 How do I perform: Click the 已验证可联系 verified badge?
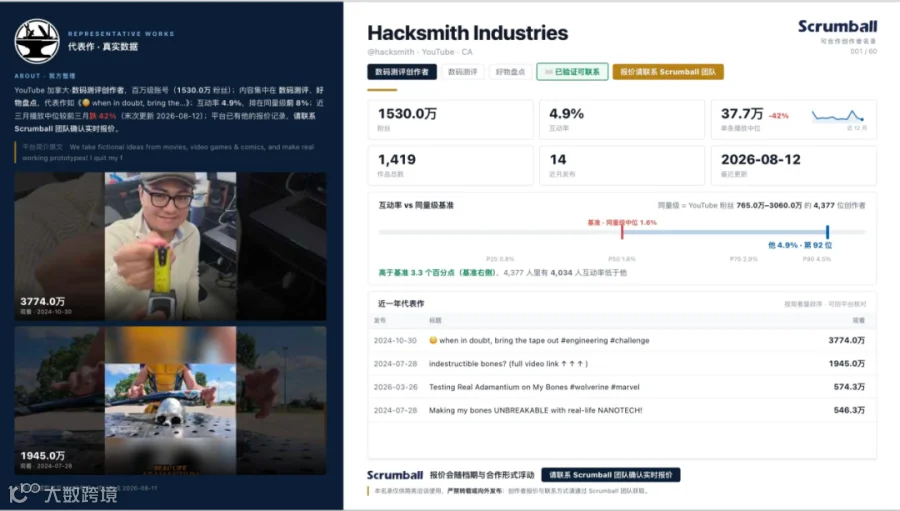(x=572, y=72)
